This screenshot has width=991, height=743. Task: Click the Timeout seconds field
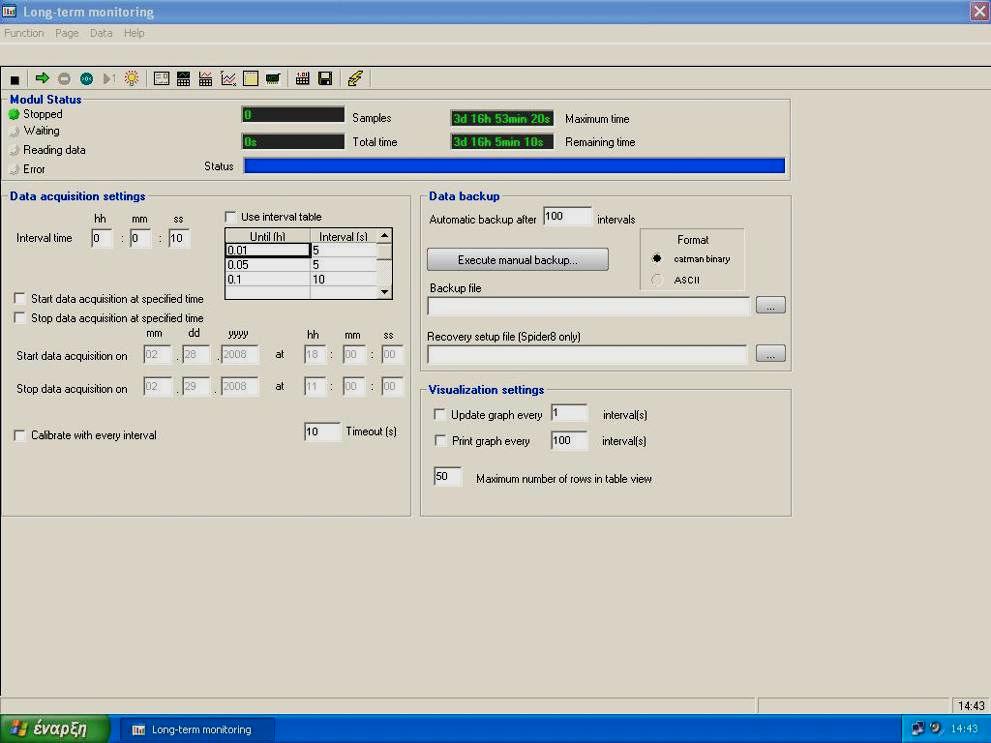[x=322, y=432]
